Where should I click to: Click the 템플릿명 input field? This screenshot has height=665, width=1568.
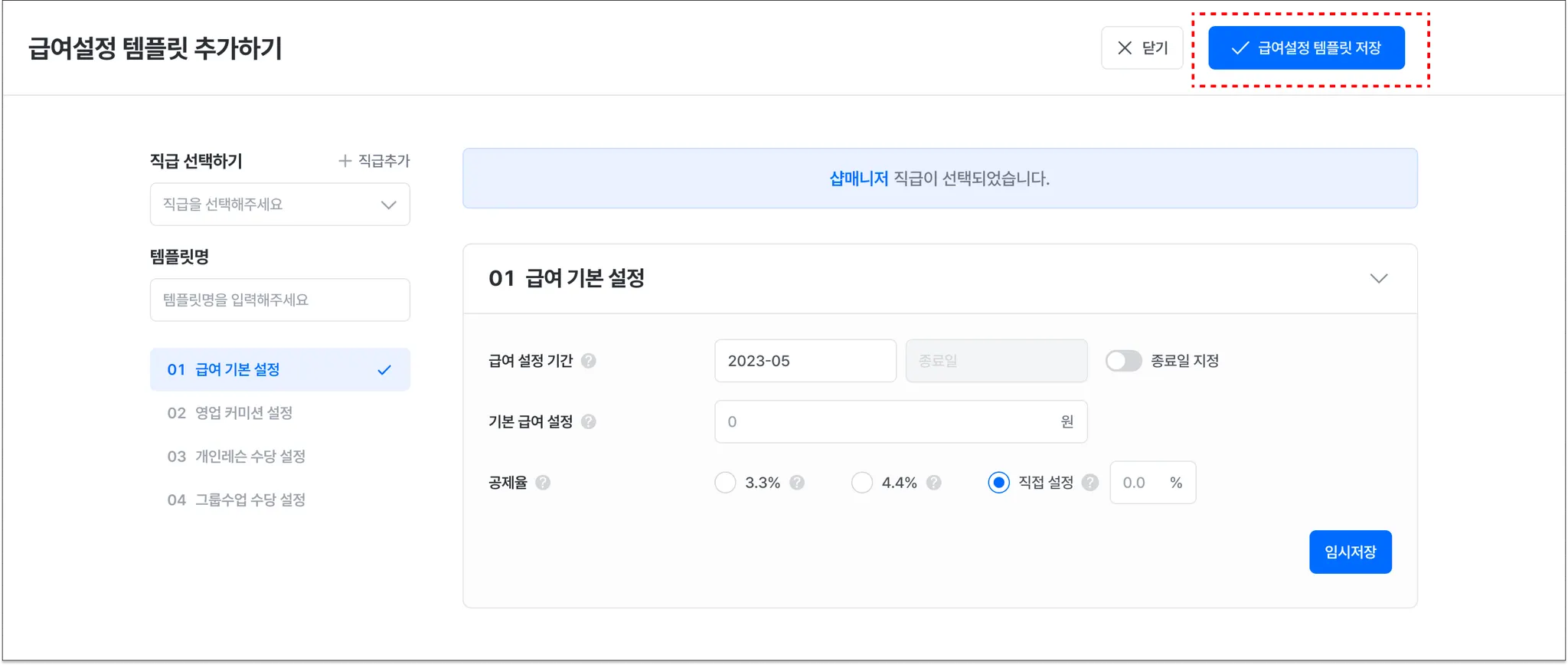[x=279, y=300]
